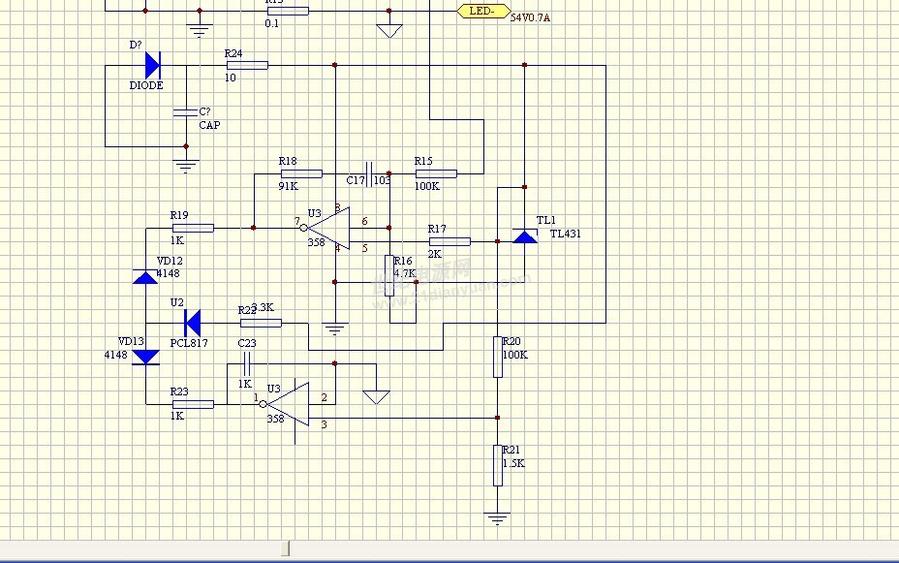This screenshot has height=563, width=899.
Task: Select the triangular ground symbol beside the lower U3
Action: [x=376, y=397]
